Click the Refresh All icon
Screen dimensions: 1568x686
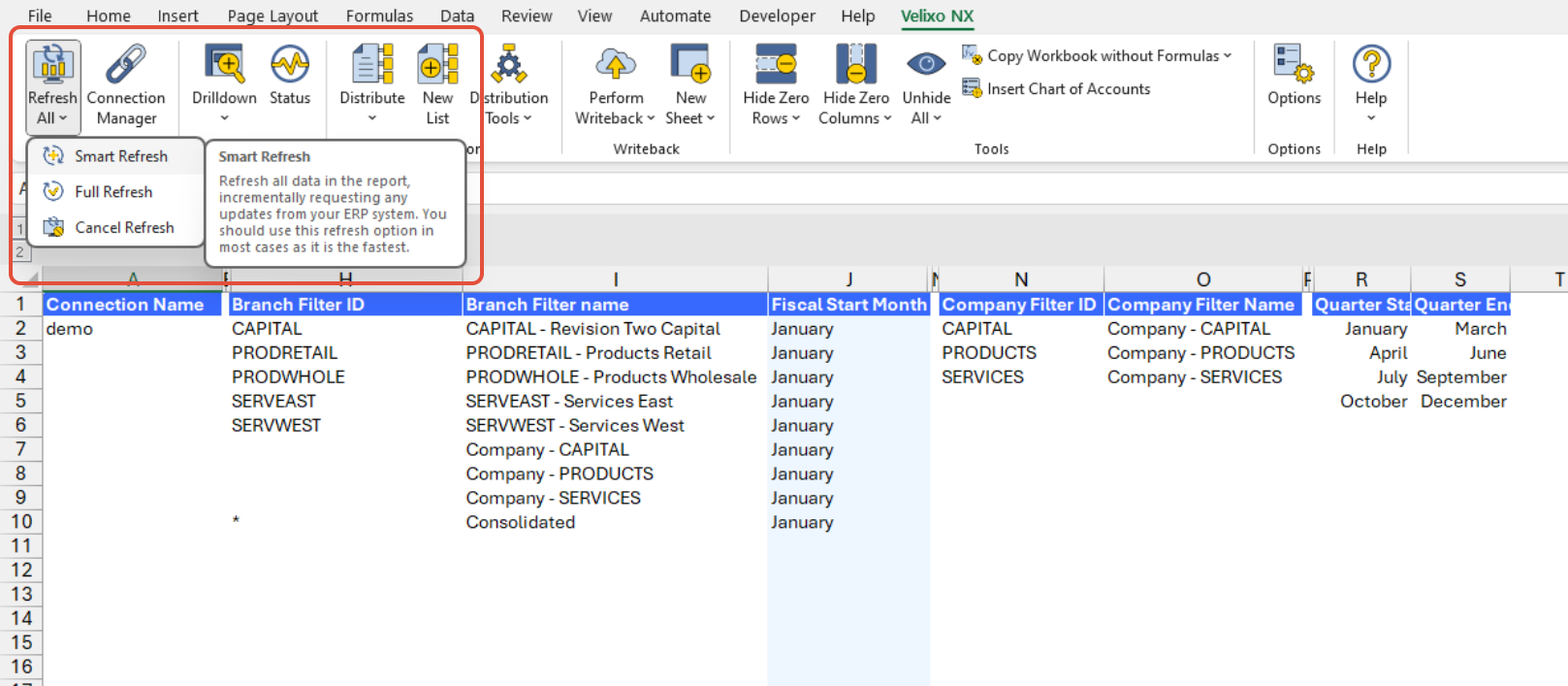(x=52, y=64)
